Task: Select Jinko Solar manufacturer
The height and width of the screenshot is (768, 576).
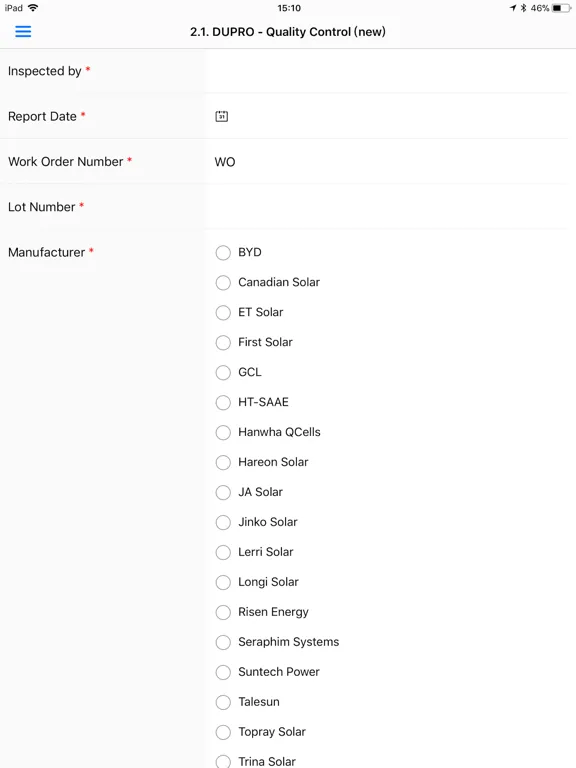Action: [223, 522]
